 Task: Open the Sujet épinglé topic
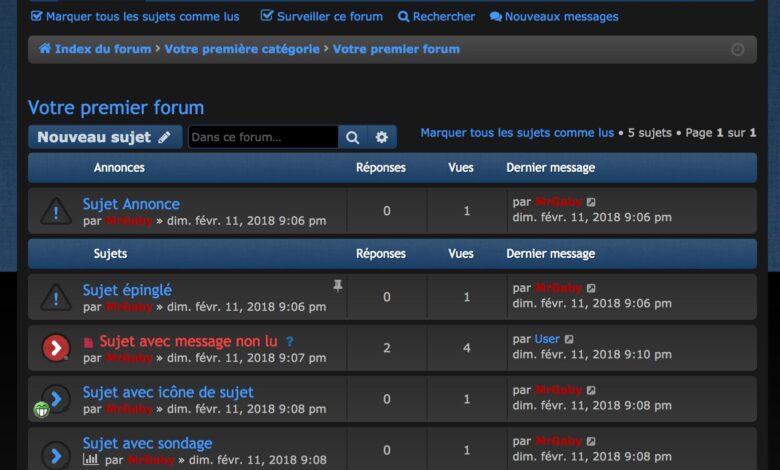(x=127, y=290)
